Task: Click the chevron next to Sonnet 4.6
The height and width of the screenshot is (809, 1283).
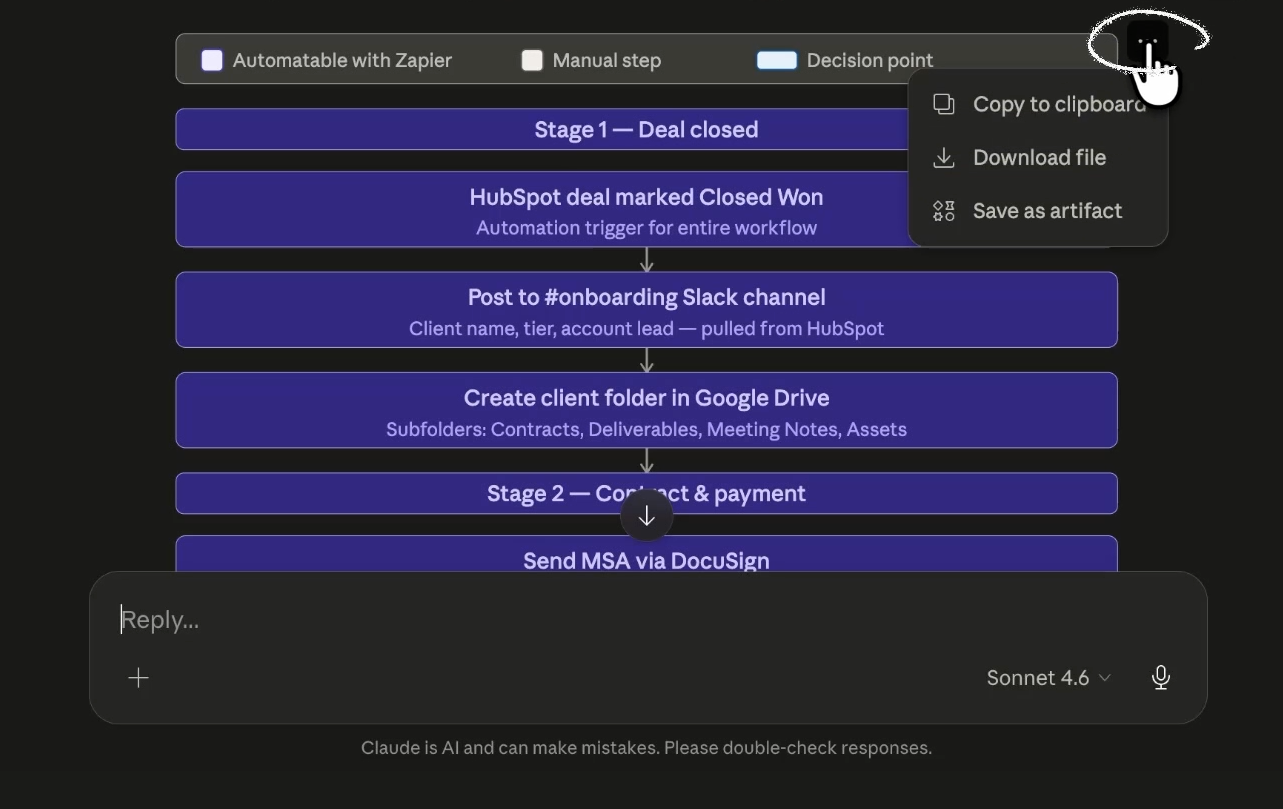Action: point(1105,677)
